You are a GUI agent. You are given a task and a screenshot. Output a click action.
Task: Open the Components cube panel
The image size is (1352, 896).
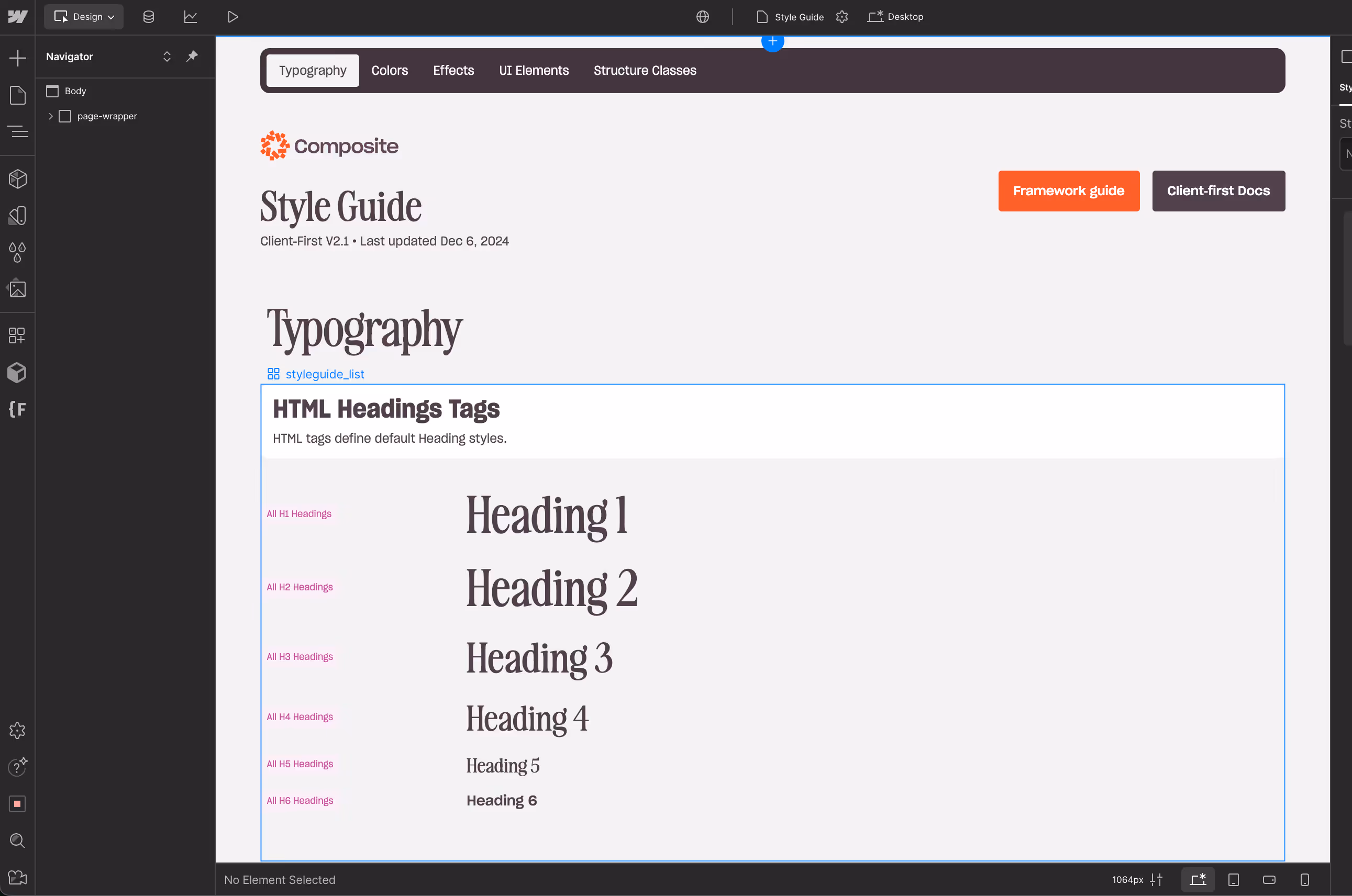click(17, 180)
